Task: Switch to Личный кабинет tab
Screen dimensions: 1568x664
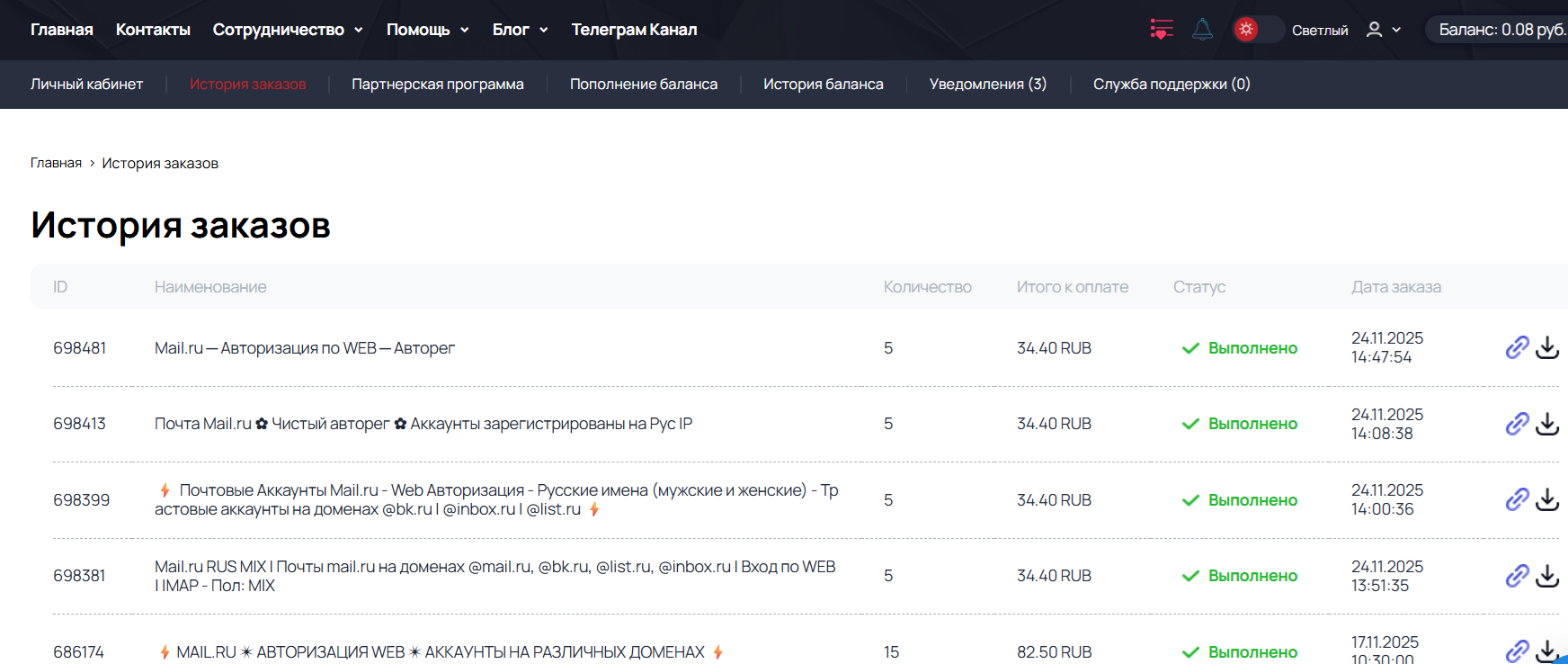Action: coord(86,84)
